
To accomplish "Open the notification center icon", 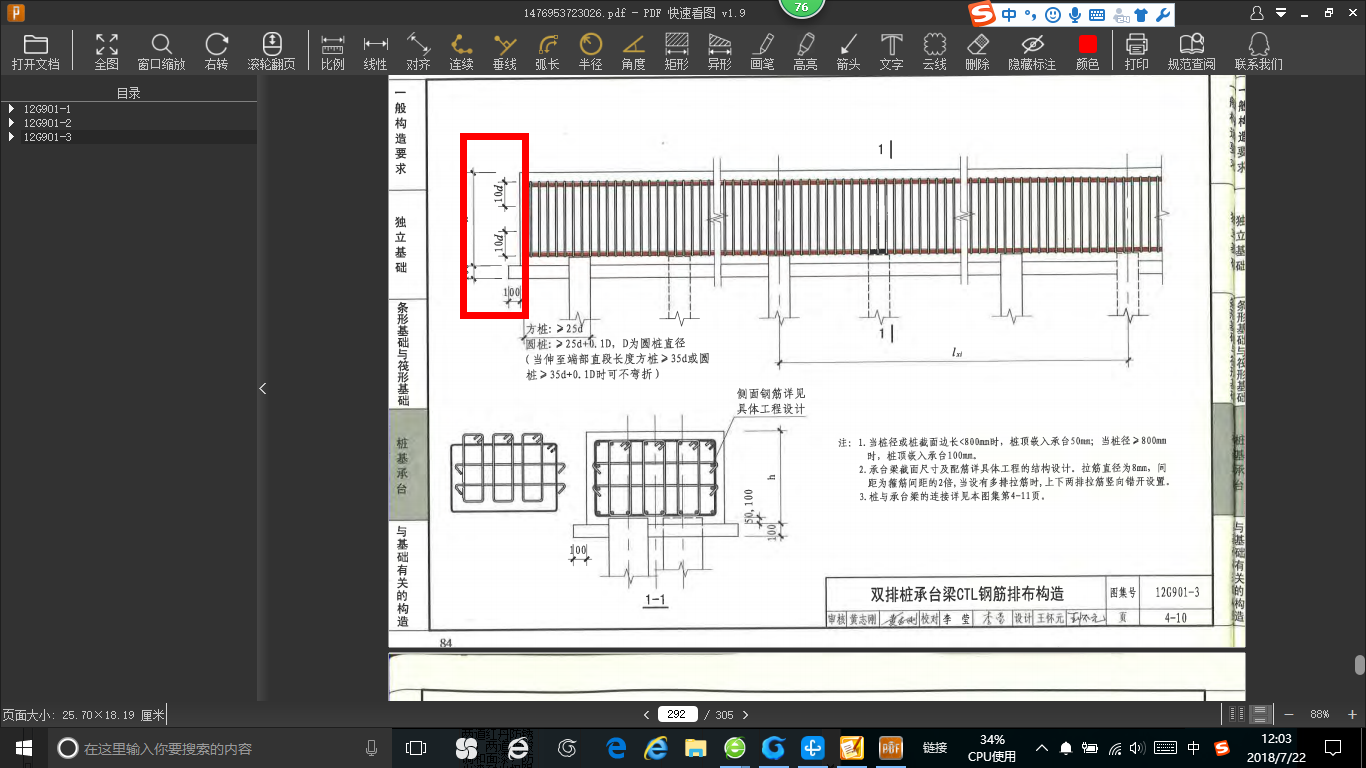I will click(x=1333, y=747).
